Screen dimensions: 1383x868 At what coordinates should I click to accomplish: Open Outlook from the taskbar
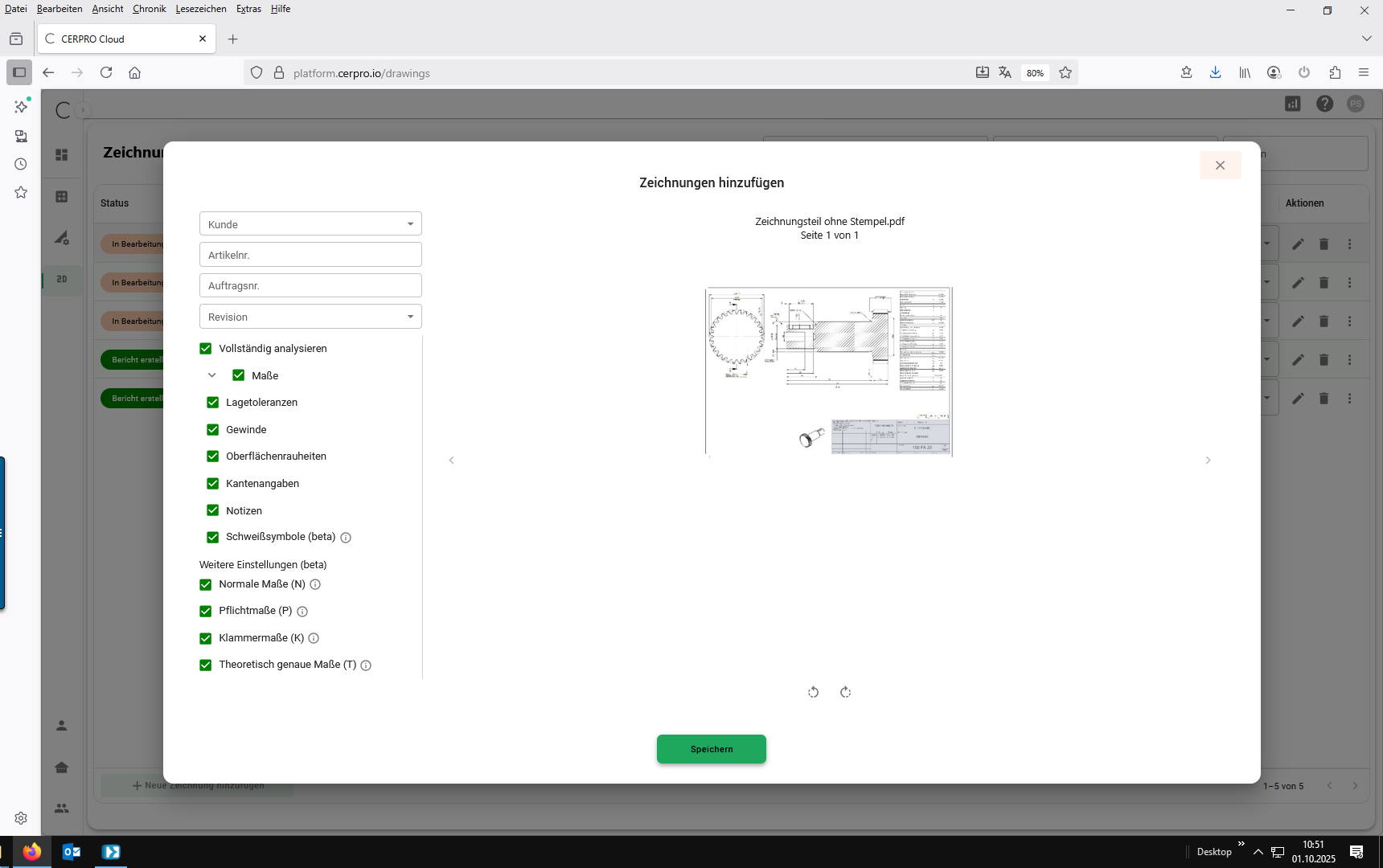pyautogui.click(x=72, y=852)
